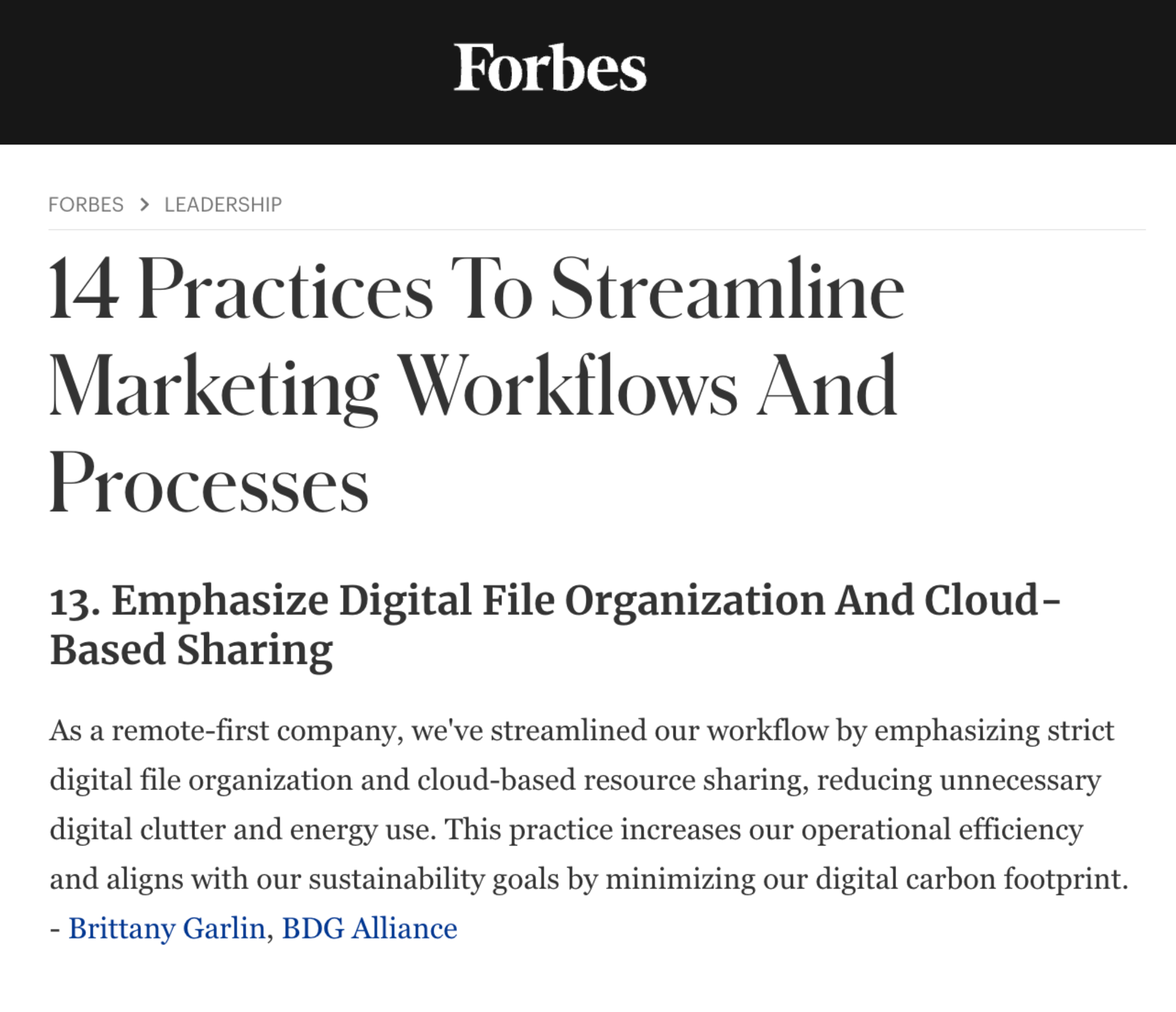Click 'sustainability goals' in the paragraph
Screen dimensions: 1176x1012
433,879
